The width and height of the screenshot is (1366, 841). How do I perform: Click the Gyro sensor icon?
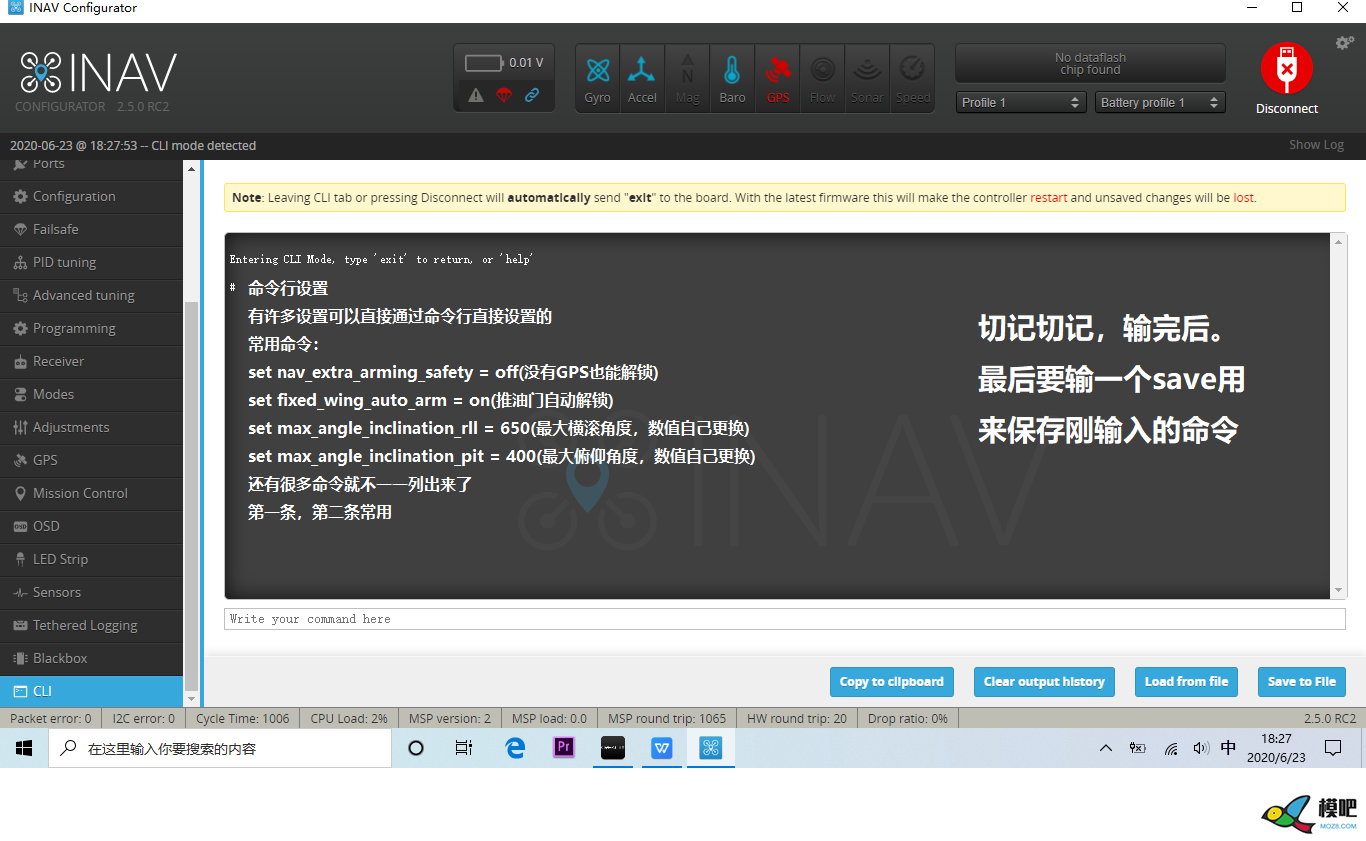[x=598, y=78]
